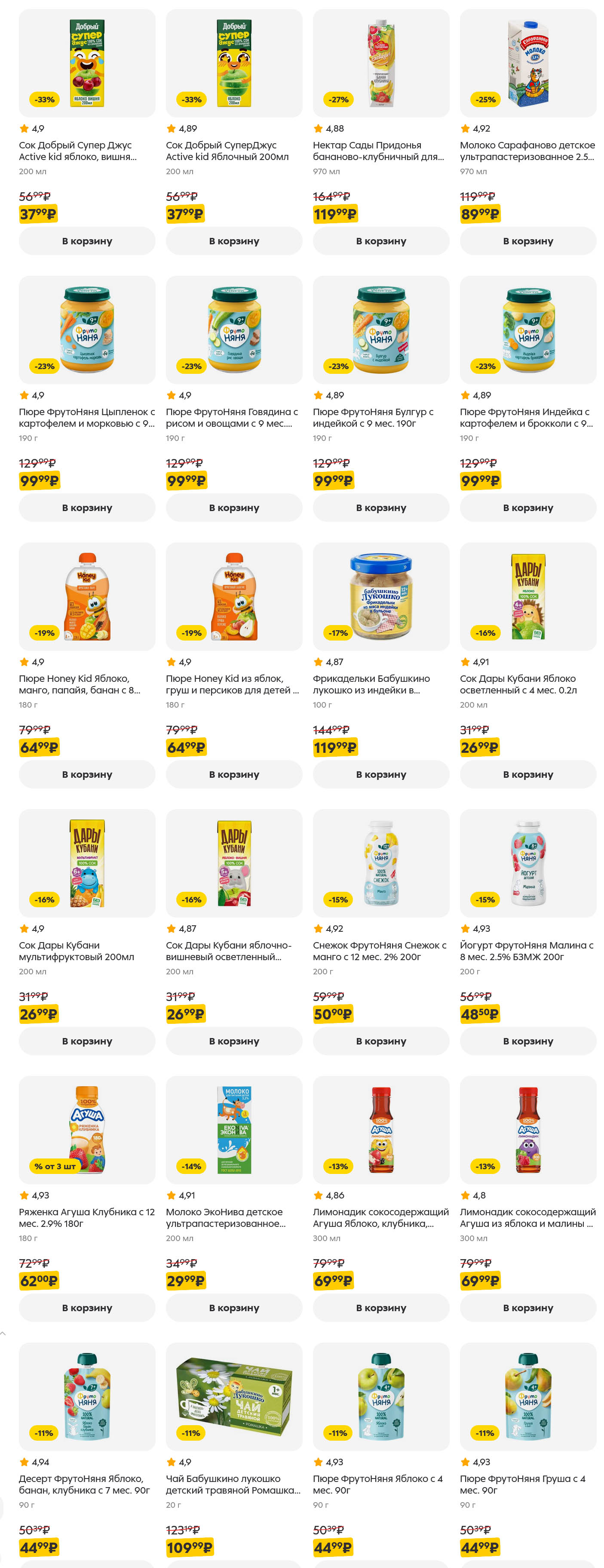Click the -27% badge on Нектар Сады Придонья
The image size is (604, 1568).
coord(339,99)
